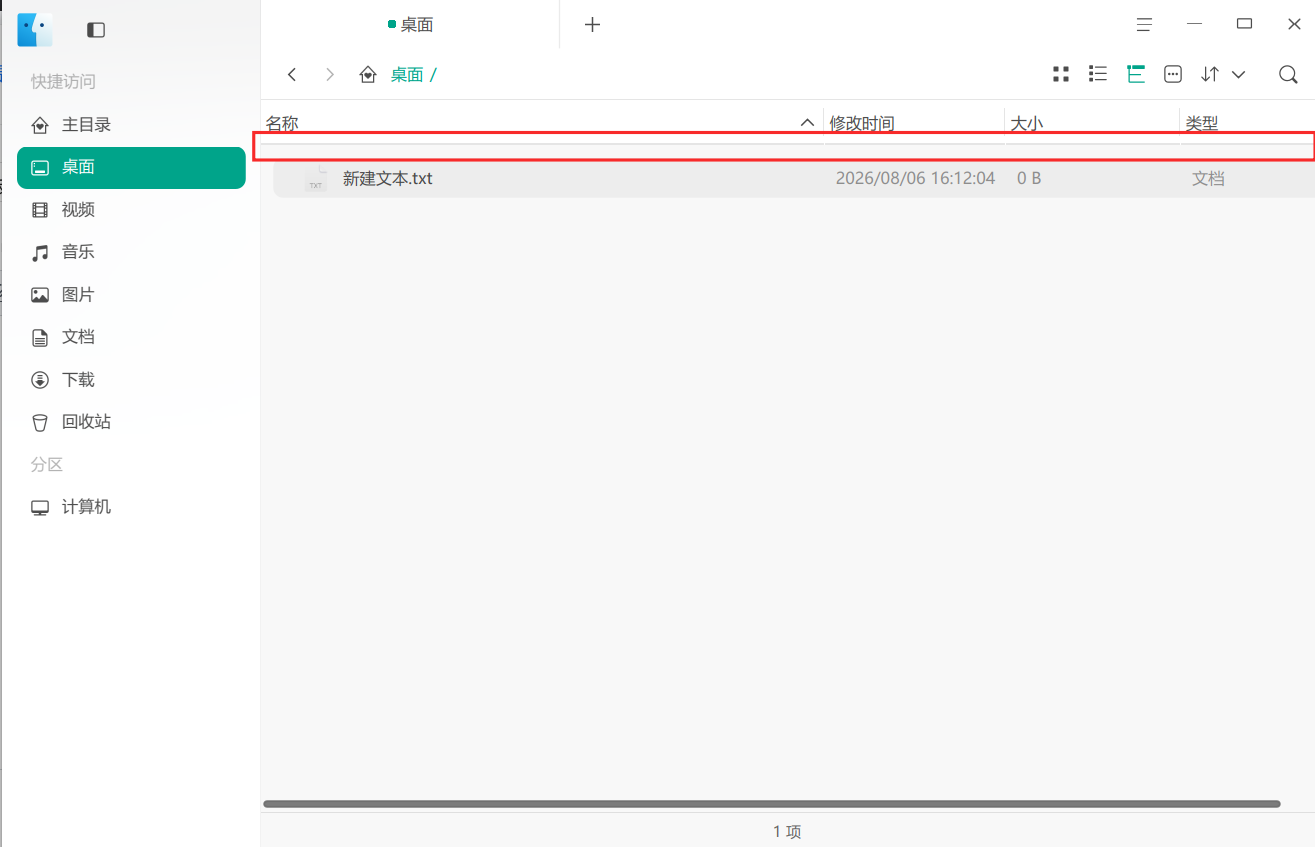Open 回收站 in the sidebar
The image size is (1315, 847).
click(x=131, y=422)
